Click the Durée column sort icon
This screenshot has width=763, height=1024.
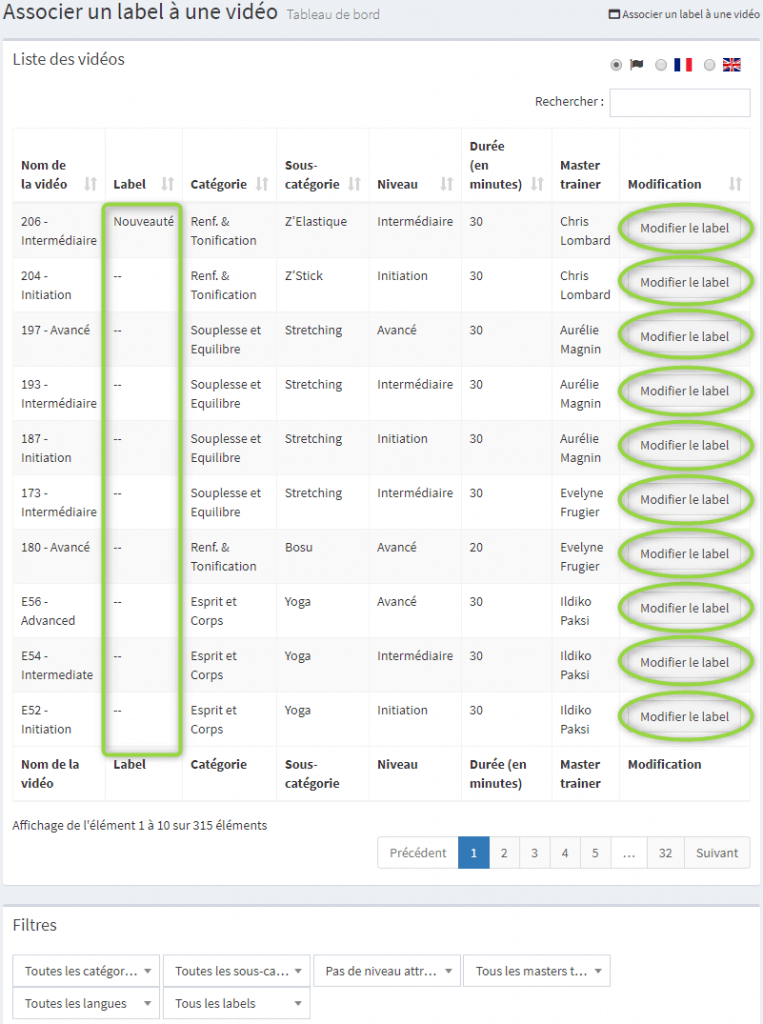point(538,184)
